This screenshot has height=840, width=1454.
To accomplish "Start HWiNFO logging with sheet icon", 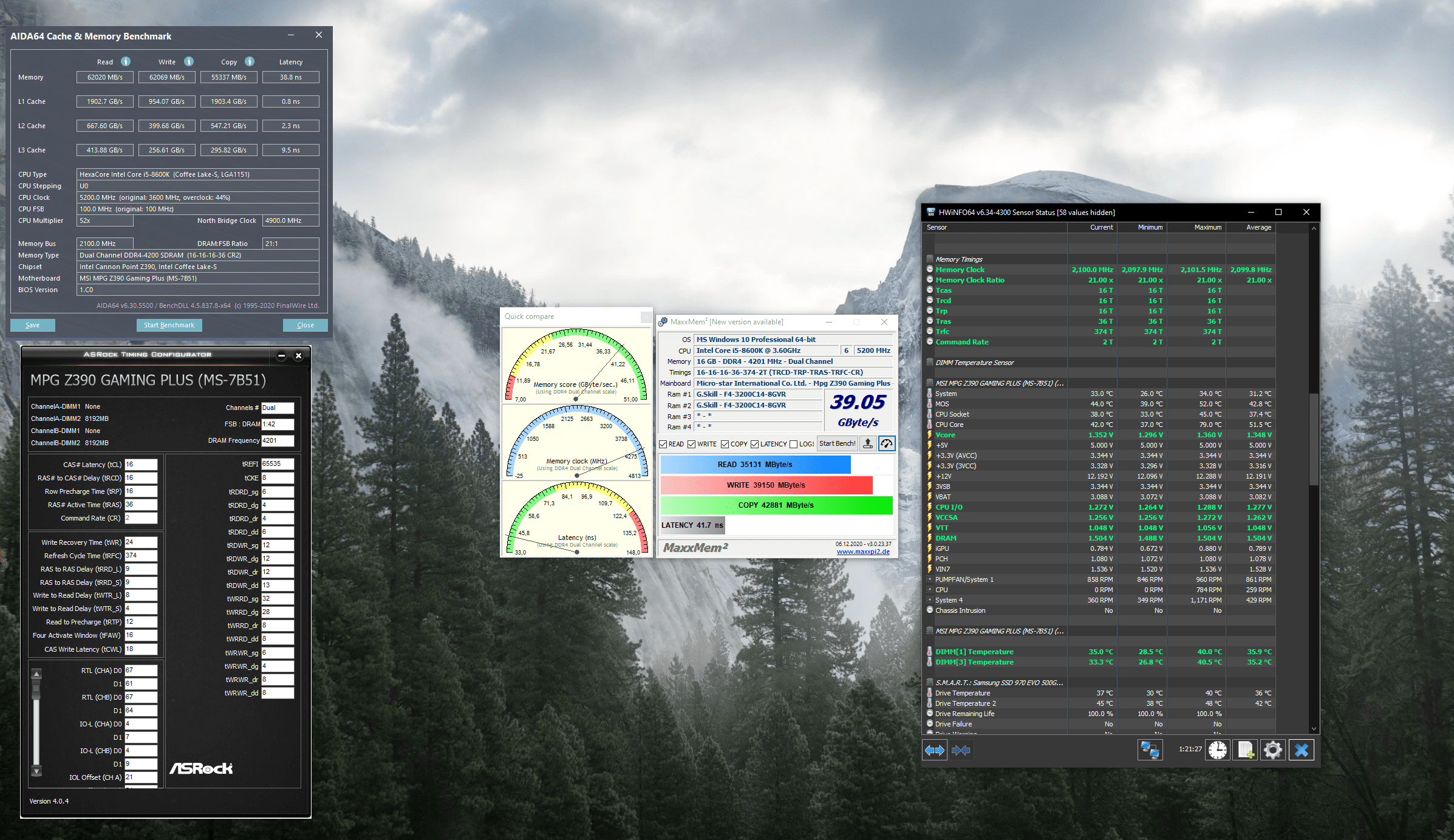I will click(x=1246, y=750).
